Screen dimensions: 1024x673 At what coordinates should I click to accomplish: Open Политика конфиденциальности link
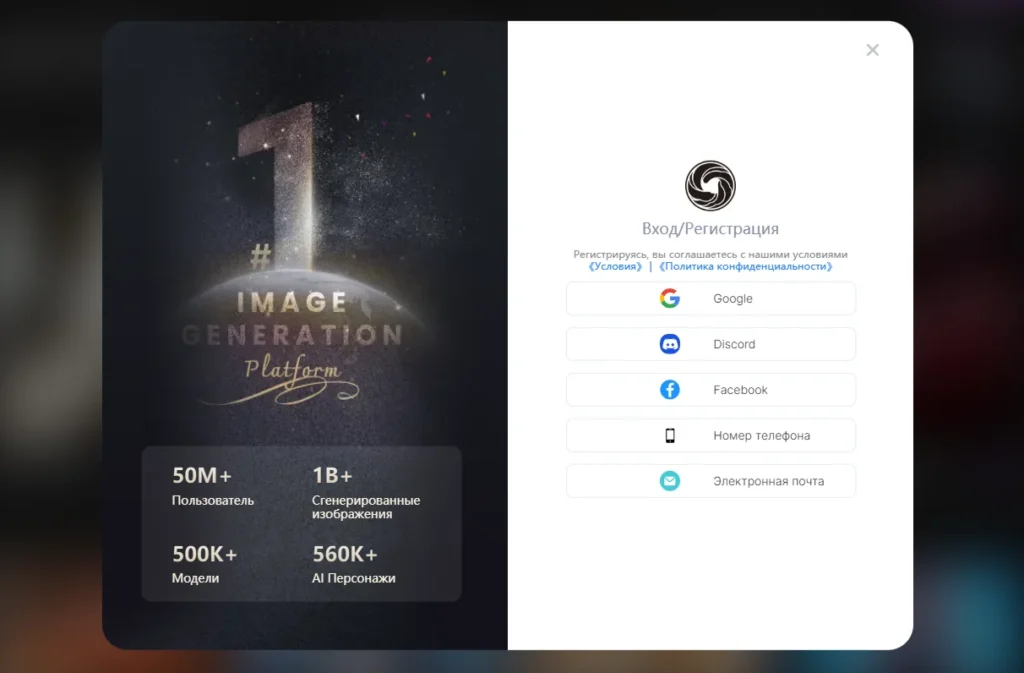[746, 266]
